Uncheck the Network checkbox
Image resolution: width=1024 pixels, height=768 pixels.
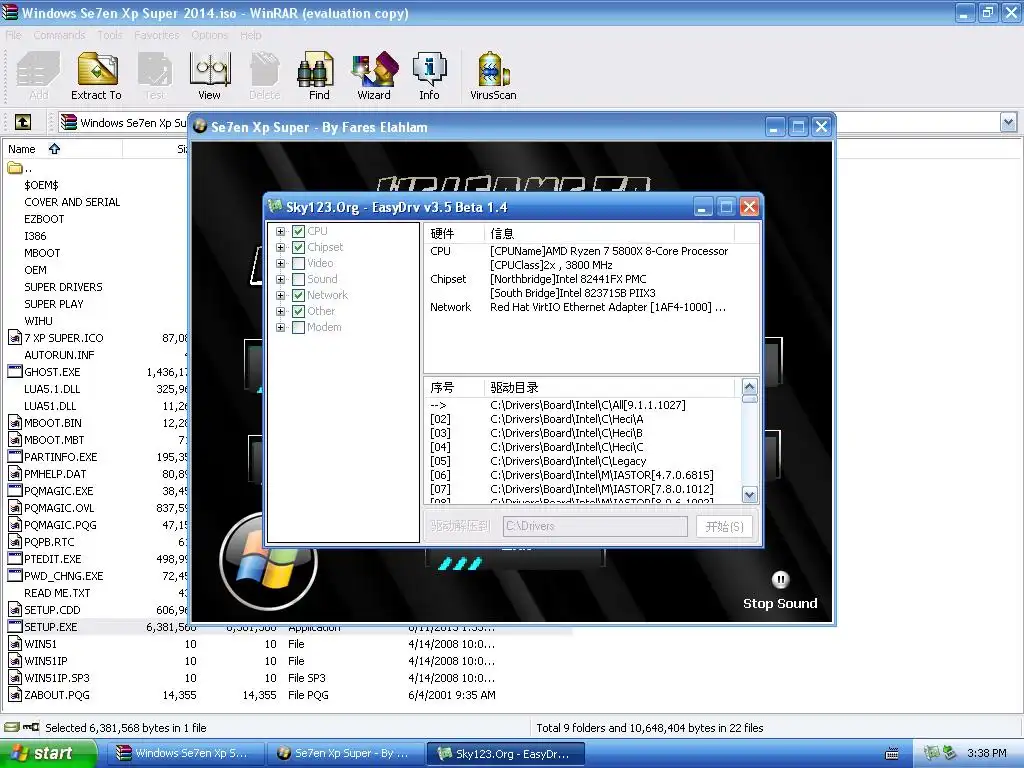pyautogui.click(x=298, y=295)
